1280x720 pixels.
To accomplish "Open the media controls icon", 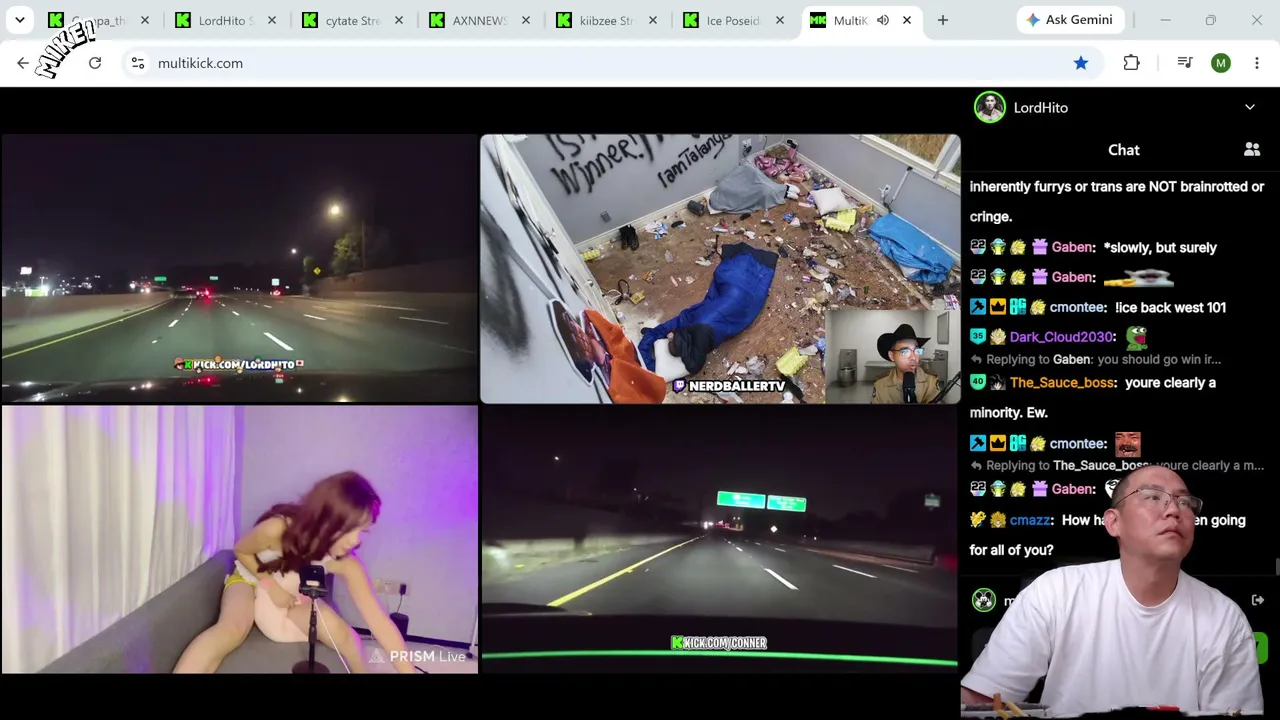I will click(1185, 63).
